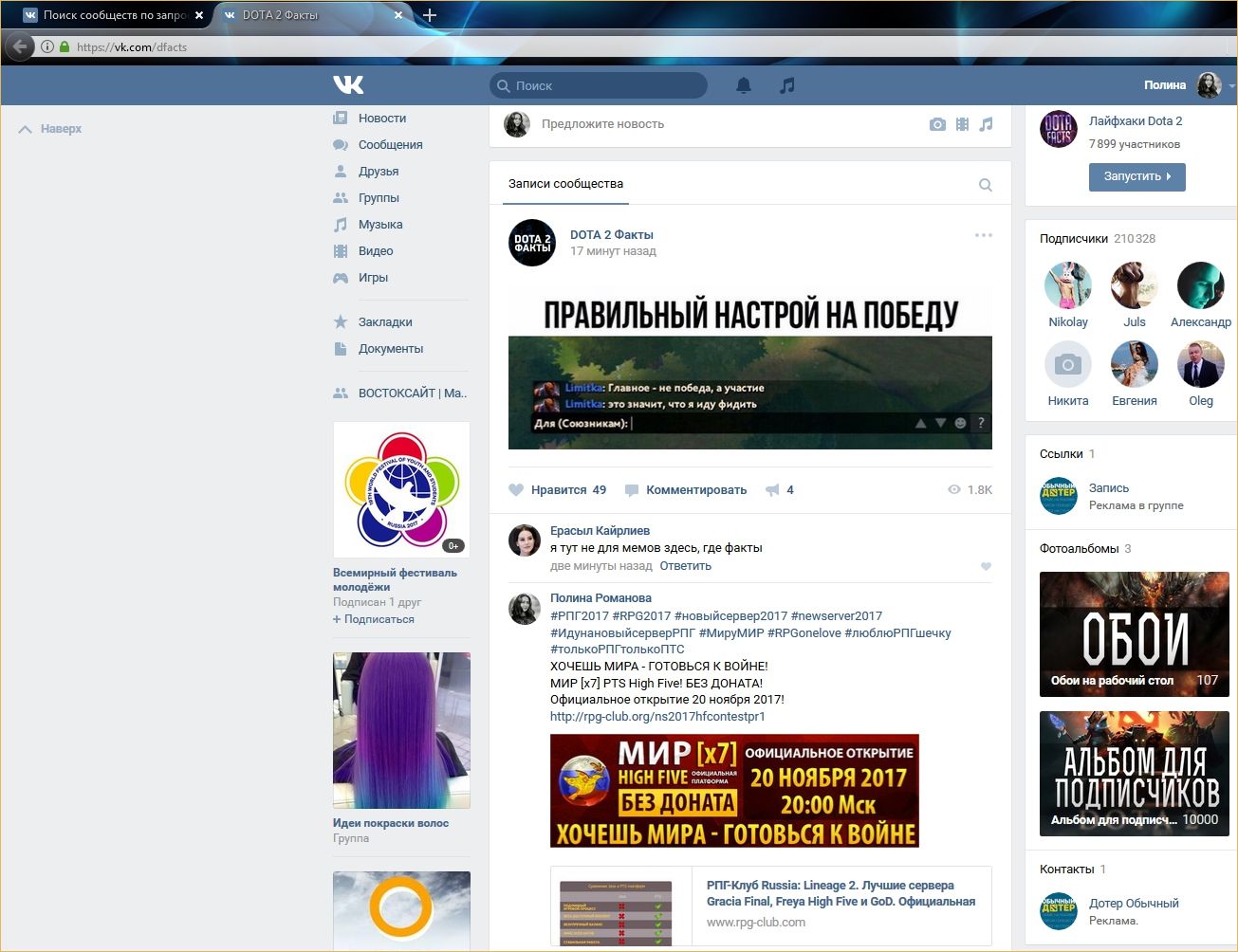Share post via megaphone icon
This screenshot has width=1238, height=952.
(x=772, y=490)
